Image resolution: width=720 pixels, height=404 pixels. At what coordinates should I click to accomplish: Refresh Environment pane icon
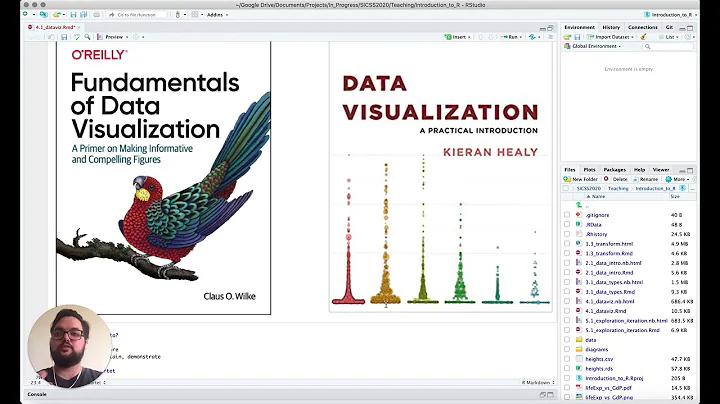click(687, 37)
